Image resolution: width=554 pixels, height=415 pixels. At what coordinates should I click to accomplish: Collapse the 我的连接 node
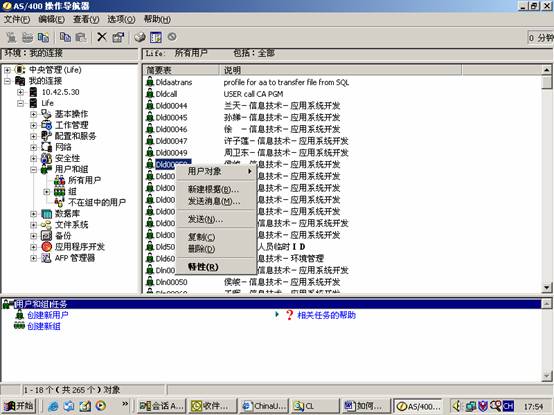(7, 81)
